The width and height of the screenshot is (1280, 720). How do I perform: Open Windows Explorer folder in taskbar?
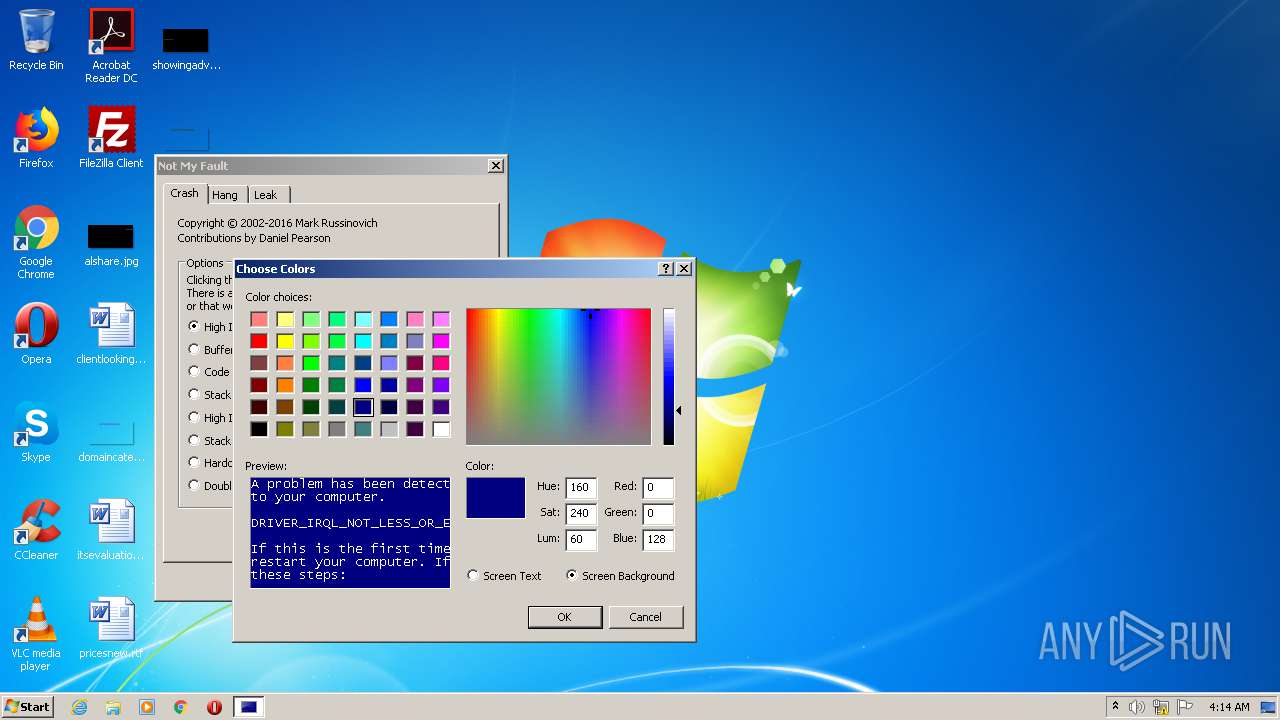pyautogui.click(x=113, y=707)
